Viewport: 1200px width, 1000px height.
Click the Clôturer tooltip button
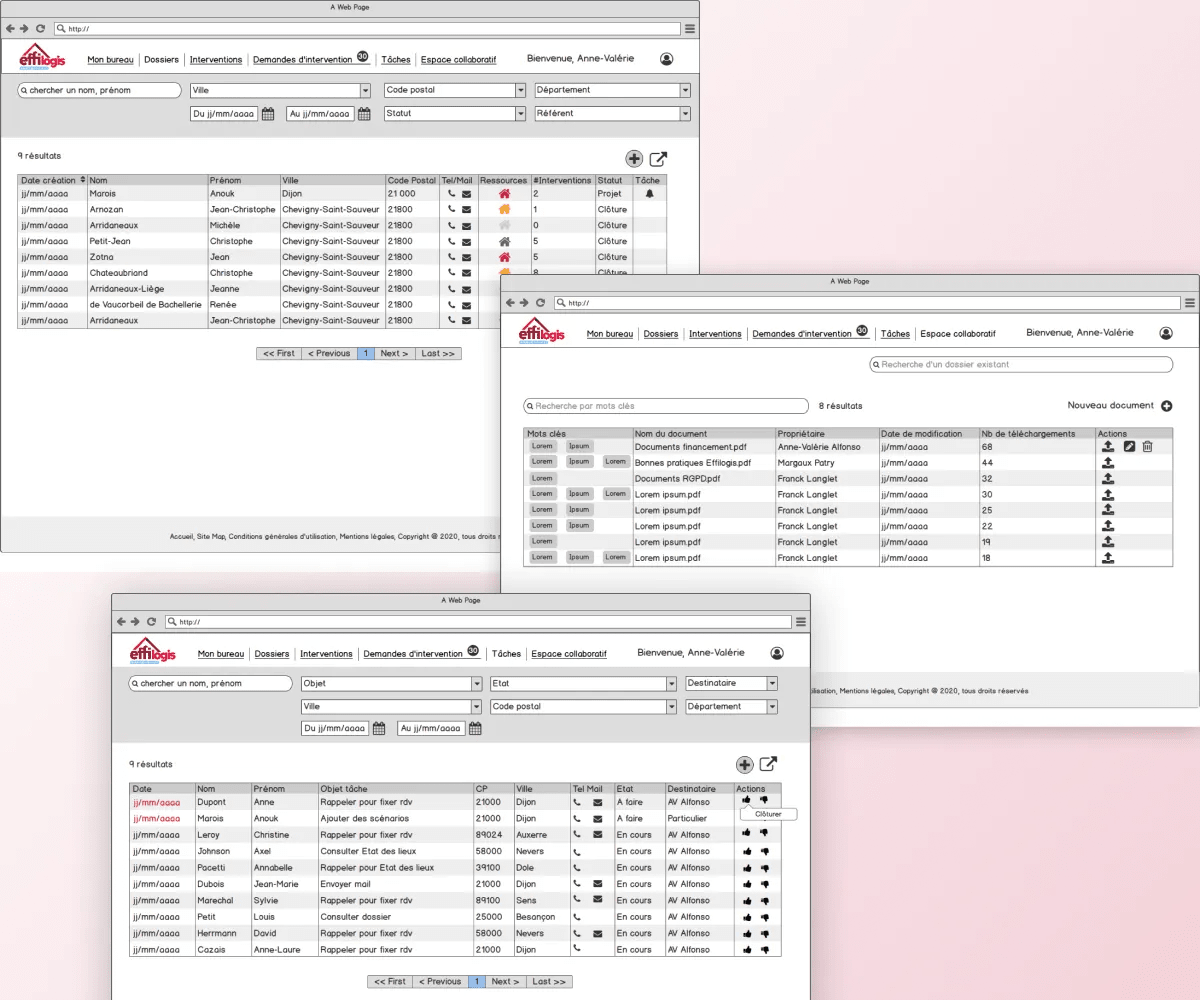coord(768,815)
